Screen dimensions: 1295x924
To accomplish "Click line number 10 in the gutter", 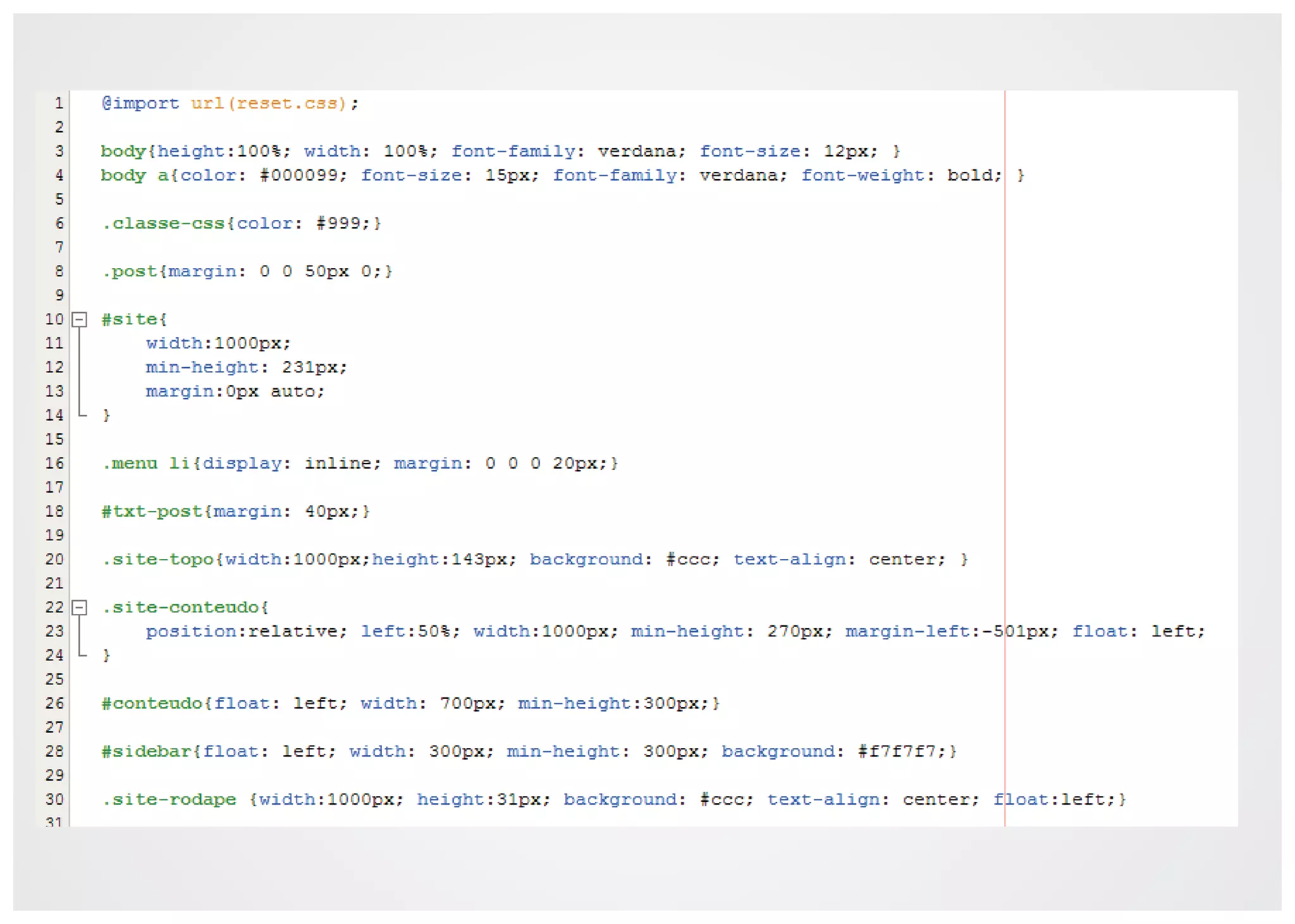I will pyautogui.click(x=54, y=319).
